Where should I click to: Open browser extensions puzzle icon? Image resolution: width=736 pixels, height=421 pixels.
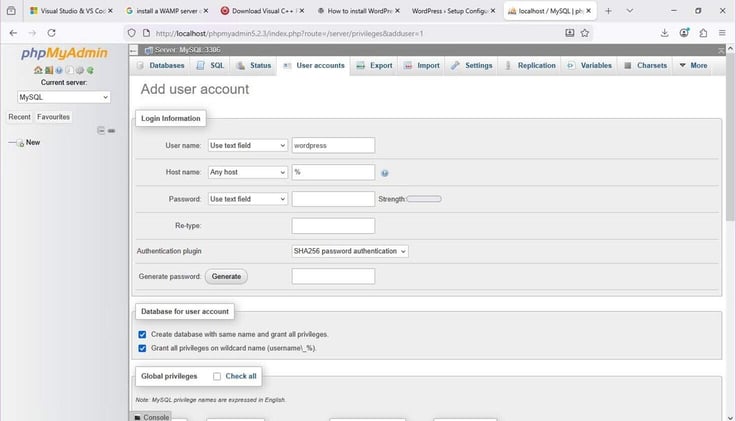coord(703,33)
